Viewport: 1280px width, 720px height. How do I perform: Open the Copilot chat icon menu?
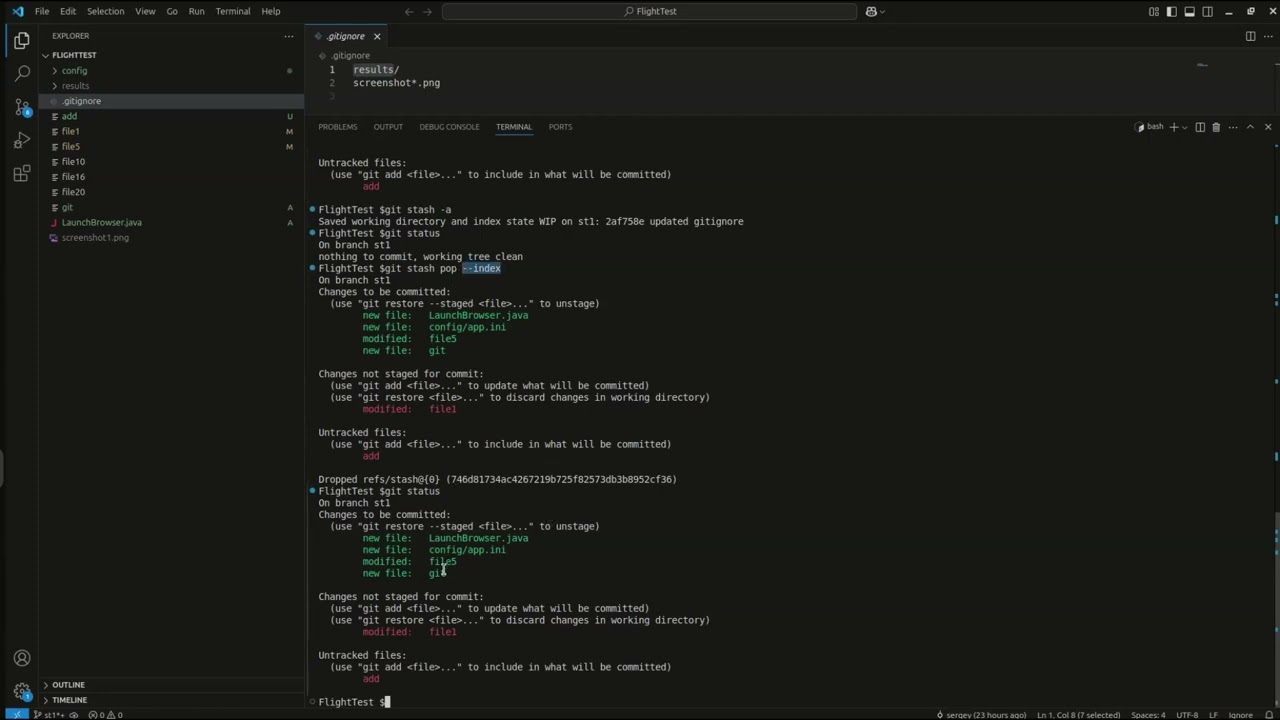875,11
